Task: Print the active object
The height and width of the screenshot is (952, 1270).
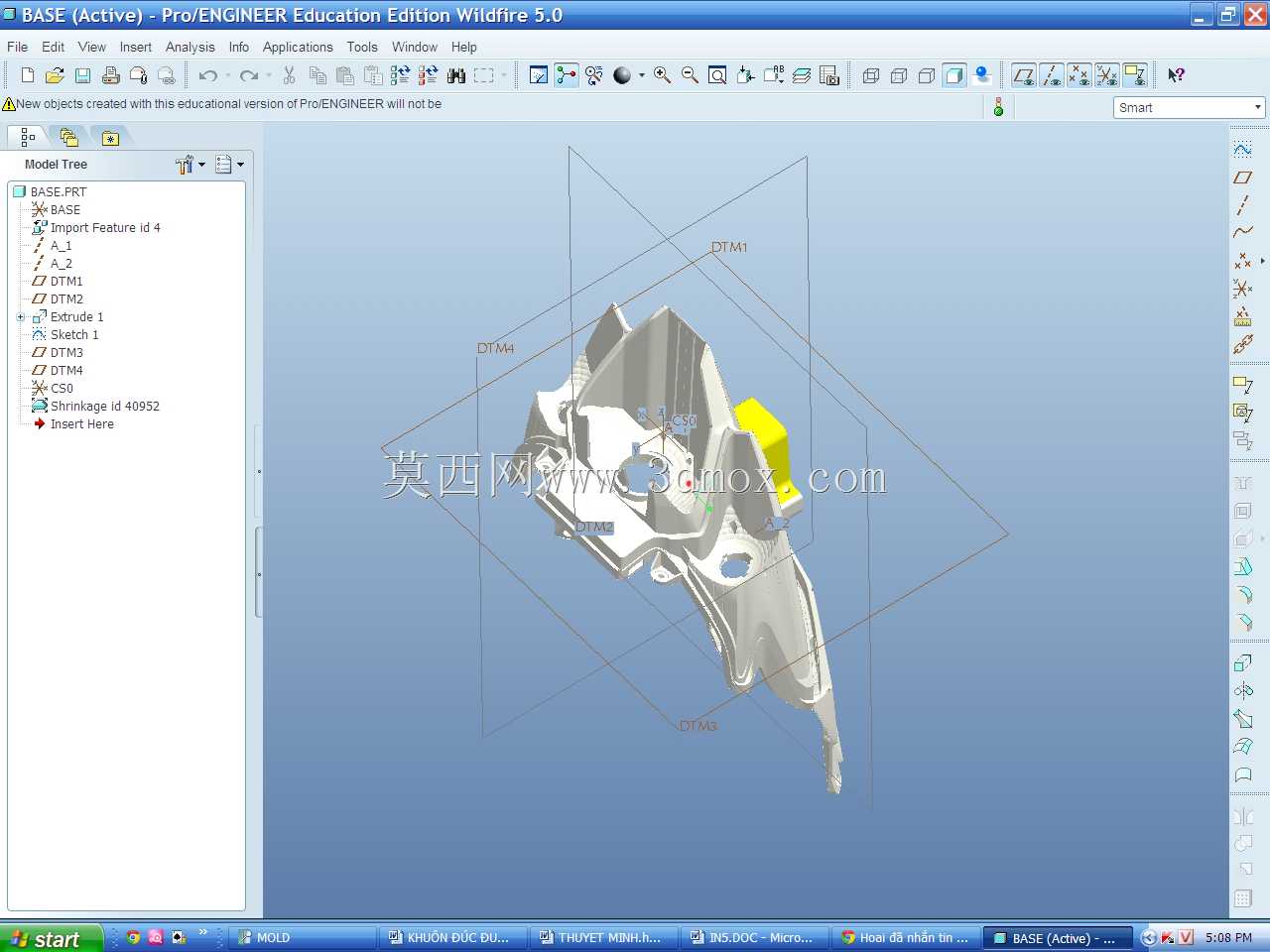Action: (x=111, y=75)
